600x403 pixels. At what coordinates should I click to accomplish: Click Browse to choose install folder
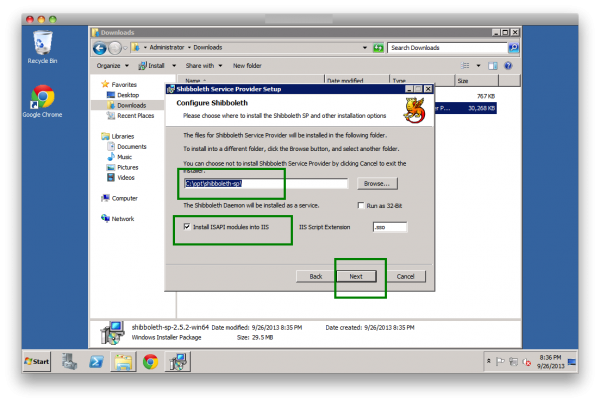click(x=376, y=184)
